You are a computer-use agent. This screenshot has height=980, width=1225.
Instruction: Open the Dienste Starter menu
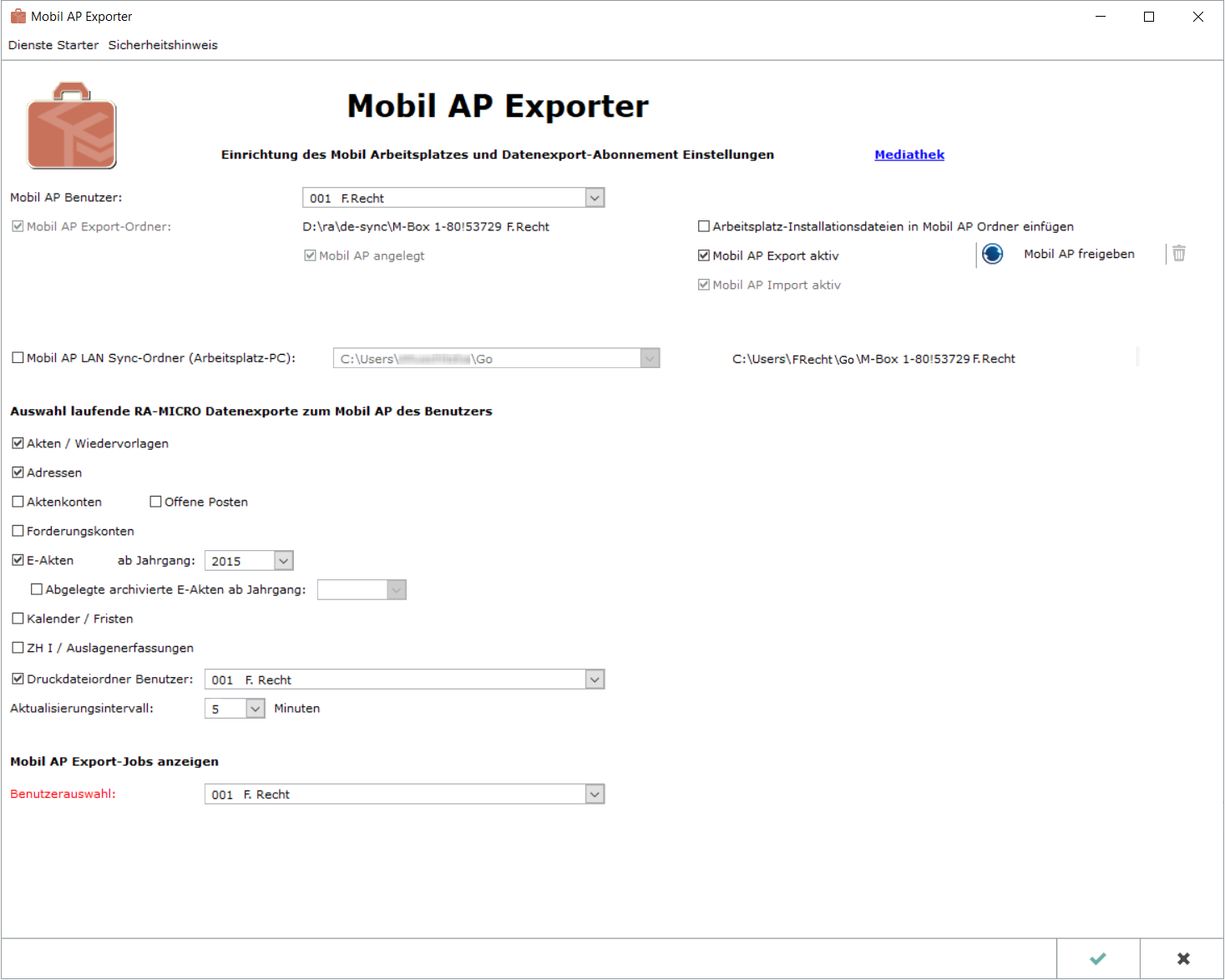point(53,45)
